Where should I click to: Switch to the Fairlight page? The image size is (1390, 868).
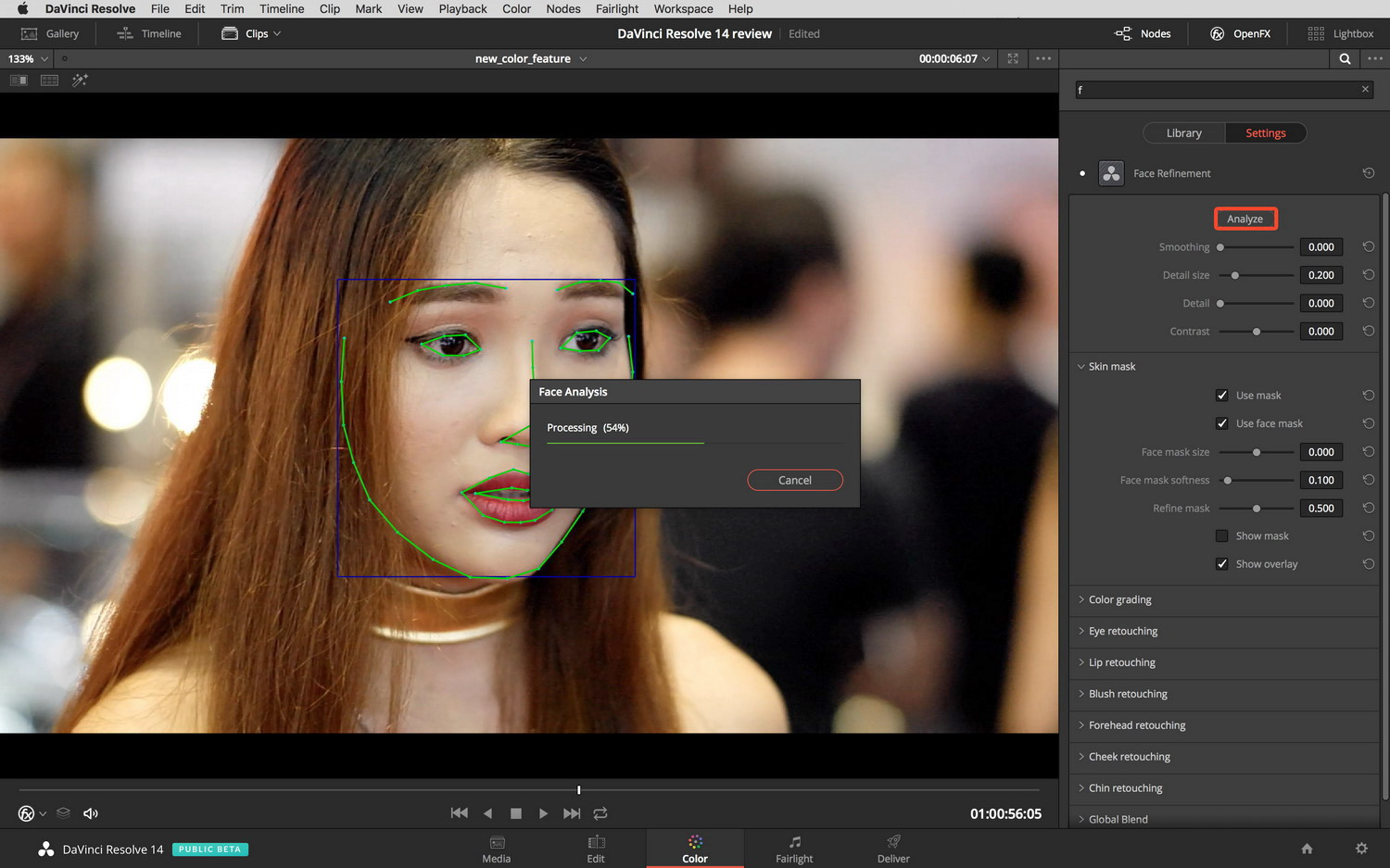(x=794, y=849)
